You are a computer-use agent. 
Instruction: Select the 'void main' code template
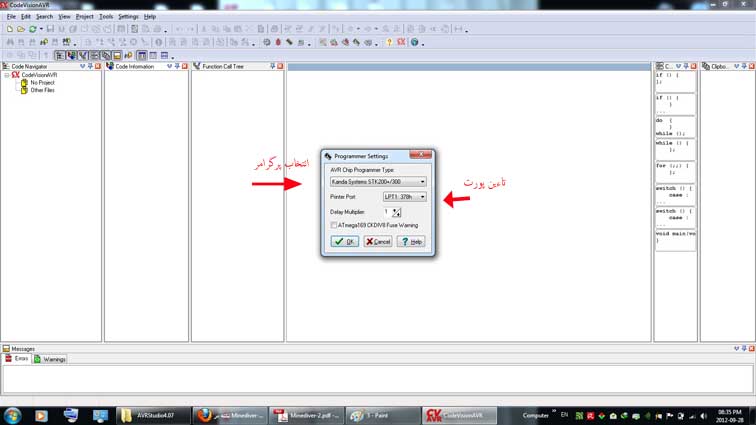(x=675, y=240)
